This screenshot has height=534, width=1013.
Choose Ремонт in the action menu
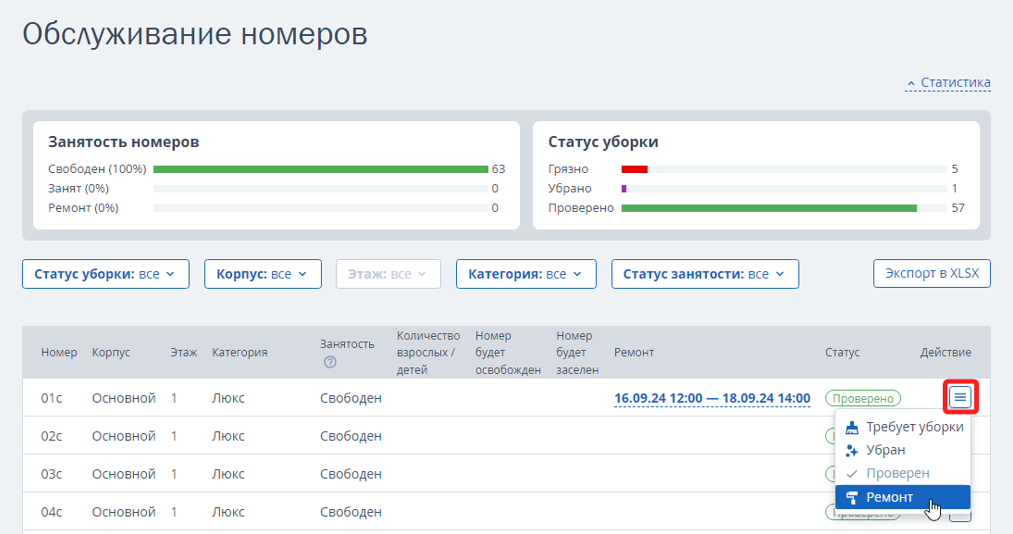903,497
